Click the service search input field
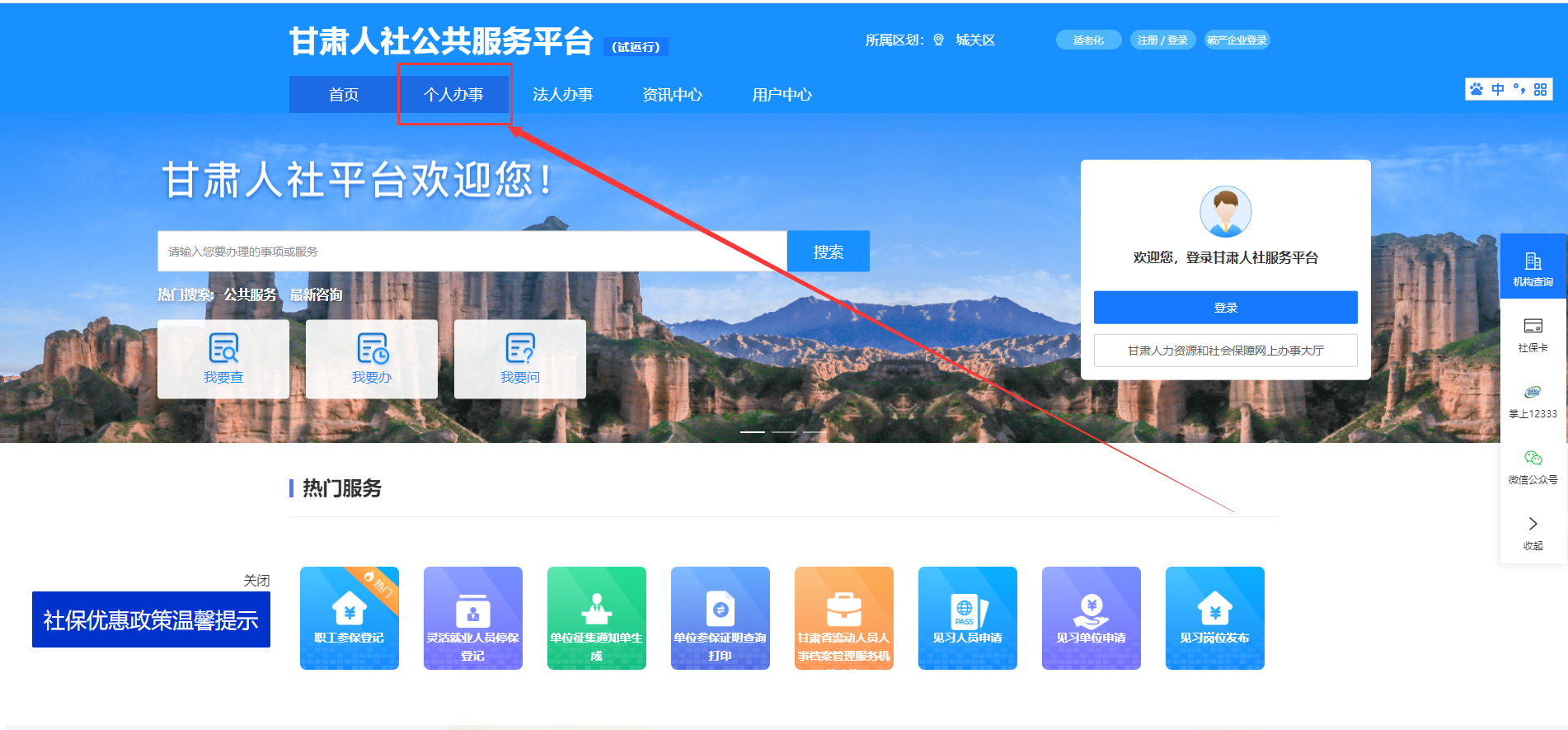The height and width of the screenshot is (730, 1568). click(x=472, y=252)
